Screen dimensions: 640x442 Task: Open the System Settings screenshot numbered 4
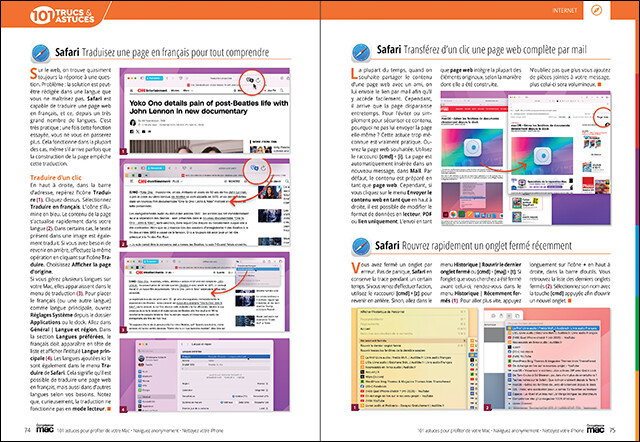[x=204, y=375]
